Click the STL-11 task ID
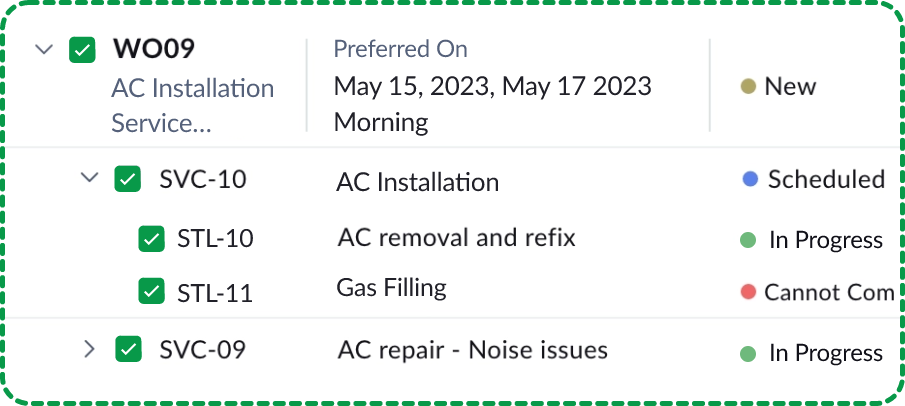 point(215,293)
